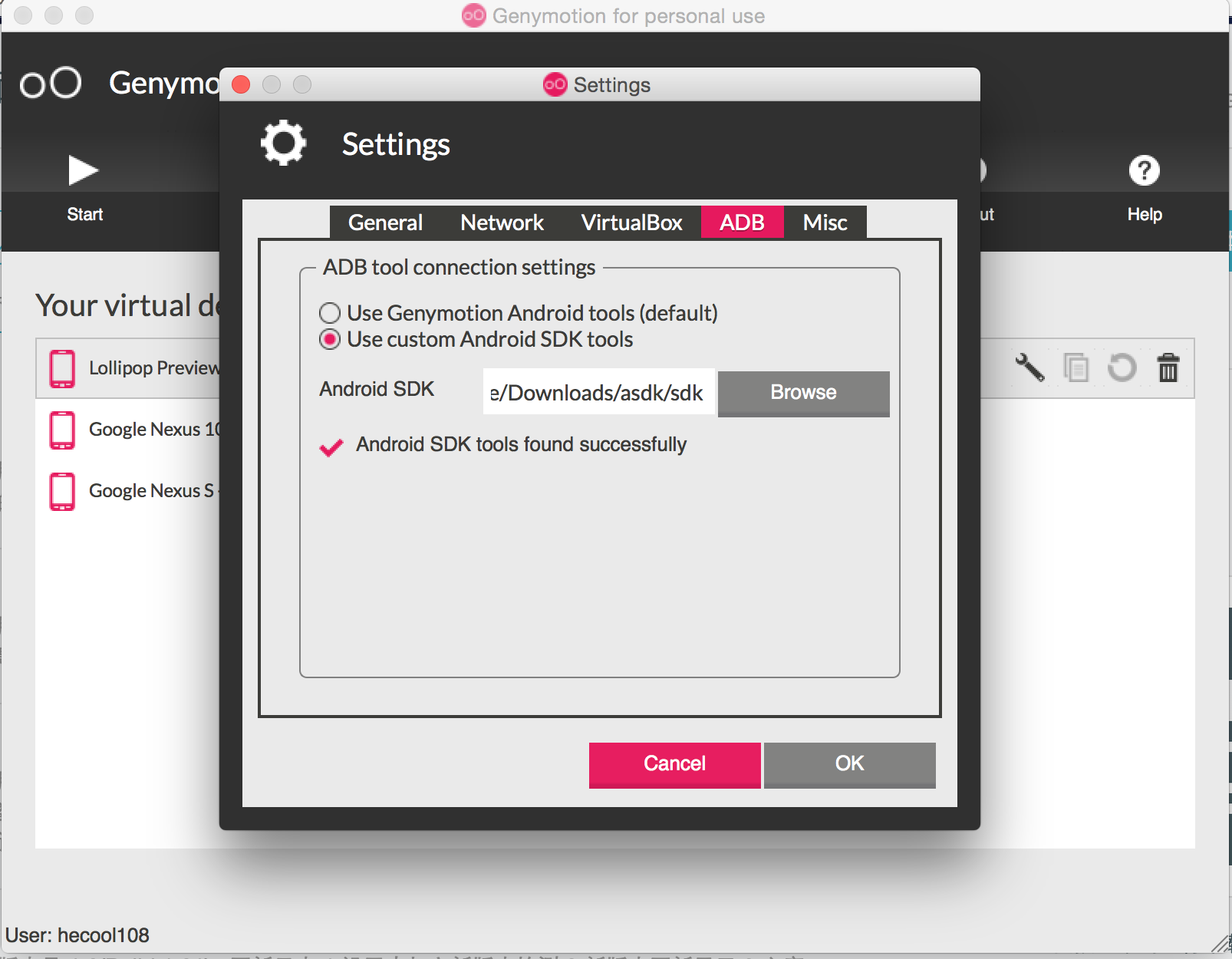Close the Settings dialog with red button
Viewport: 1232px width, 959px height.
241,84
